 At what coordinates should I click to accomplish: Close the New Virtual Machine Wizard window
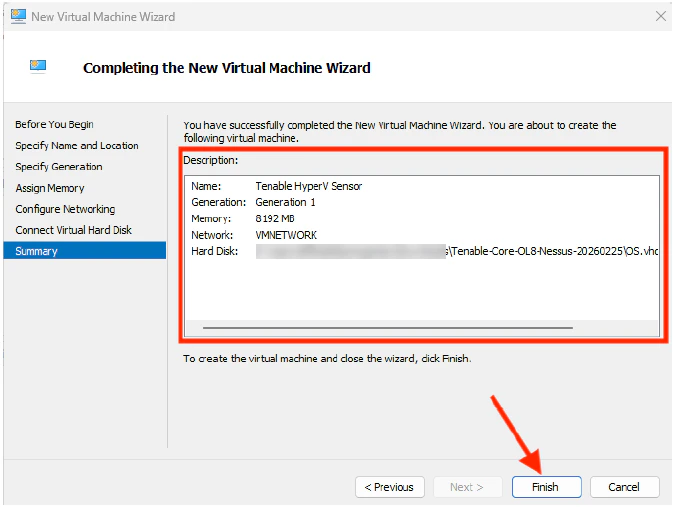pos(661,16)
